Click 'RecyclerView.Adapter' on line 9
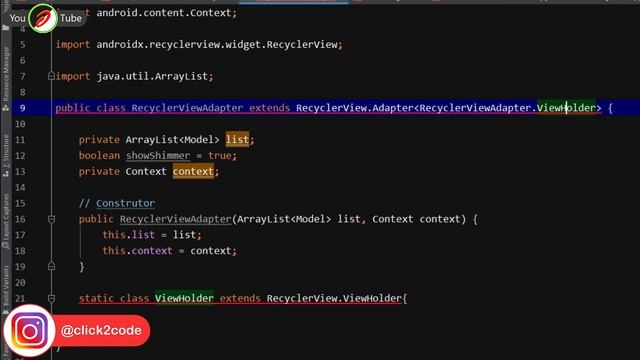The width and height of the screenshot is (640, 360). click(x=355, y=108)
